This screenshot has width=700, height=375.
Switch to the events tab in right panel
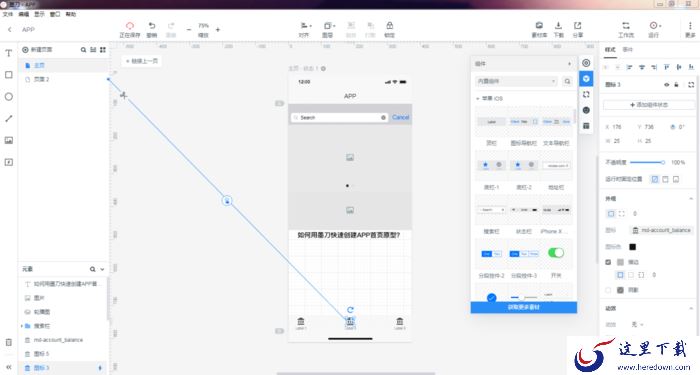[x=628, y=50]
